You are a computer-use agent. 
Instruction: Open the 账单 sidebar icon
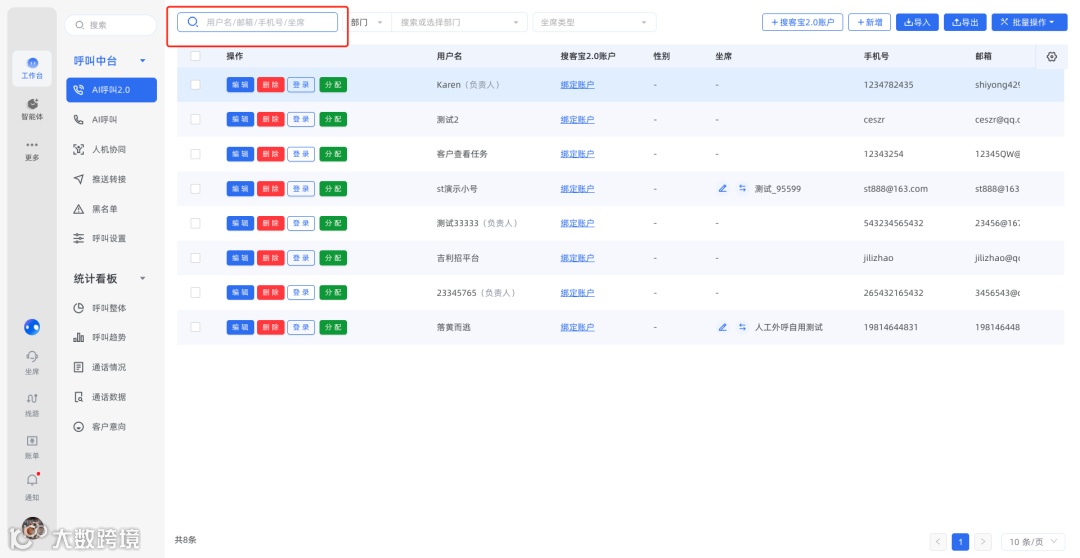(x=32, y=446)
